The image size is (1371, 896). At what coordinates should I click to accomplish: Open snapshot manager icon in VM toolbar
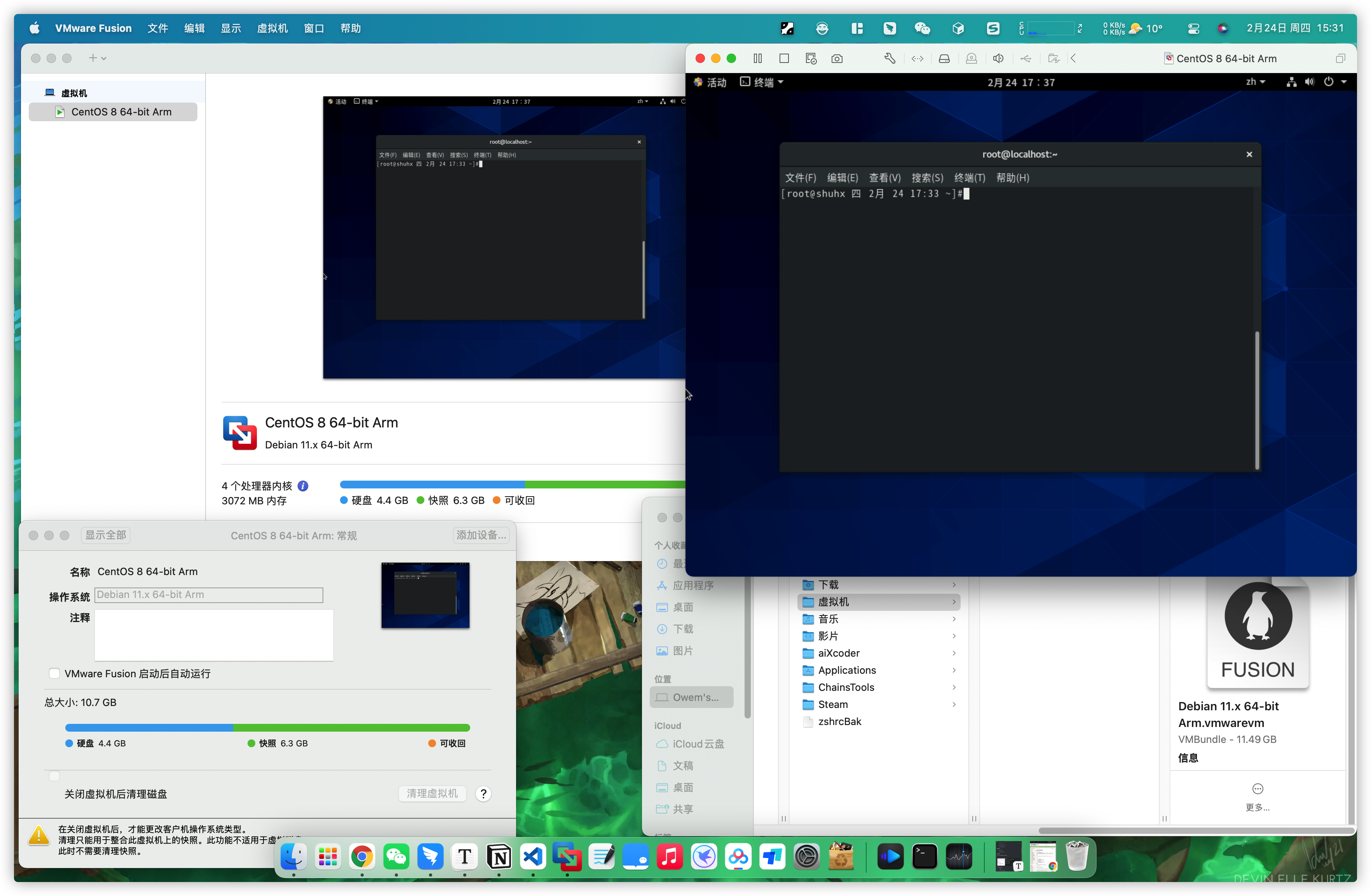(811, 58)
